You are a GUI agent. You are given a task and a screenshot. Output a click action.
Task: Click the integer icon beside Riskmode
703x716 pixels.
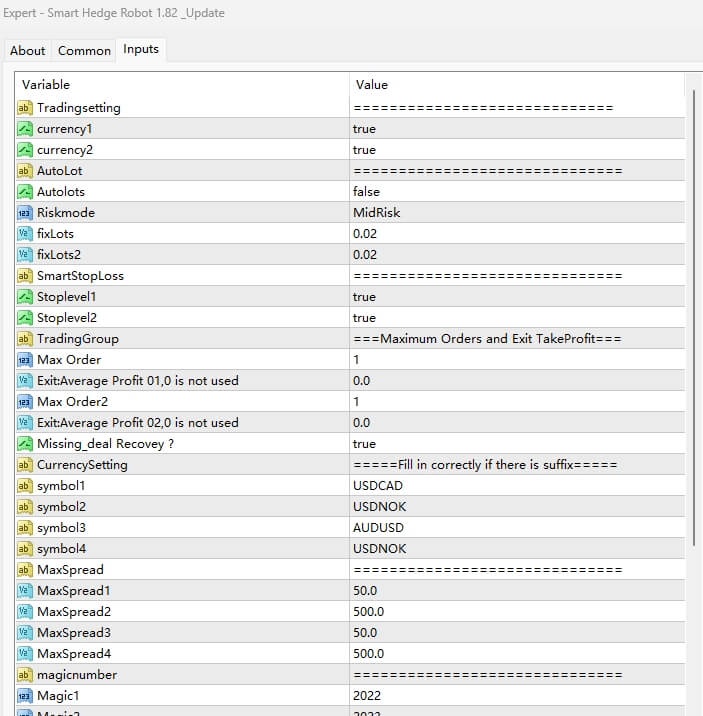[x=25, y=213]
